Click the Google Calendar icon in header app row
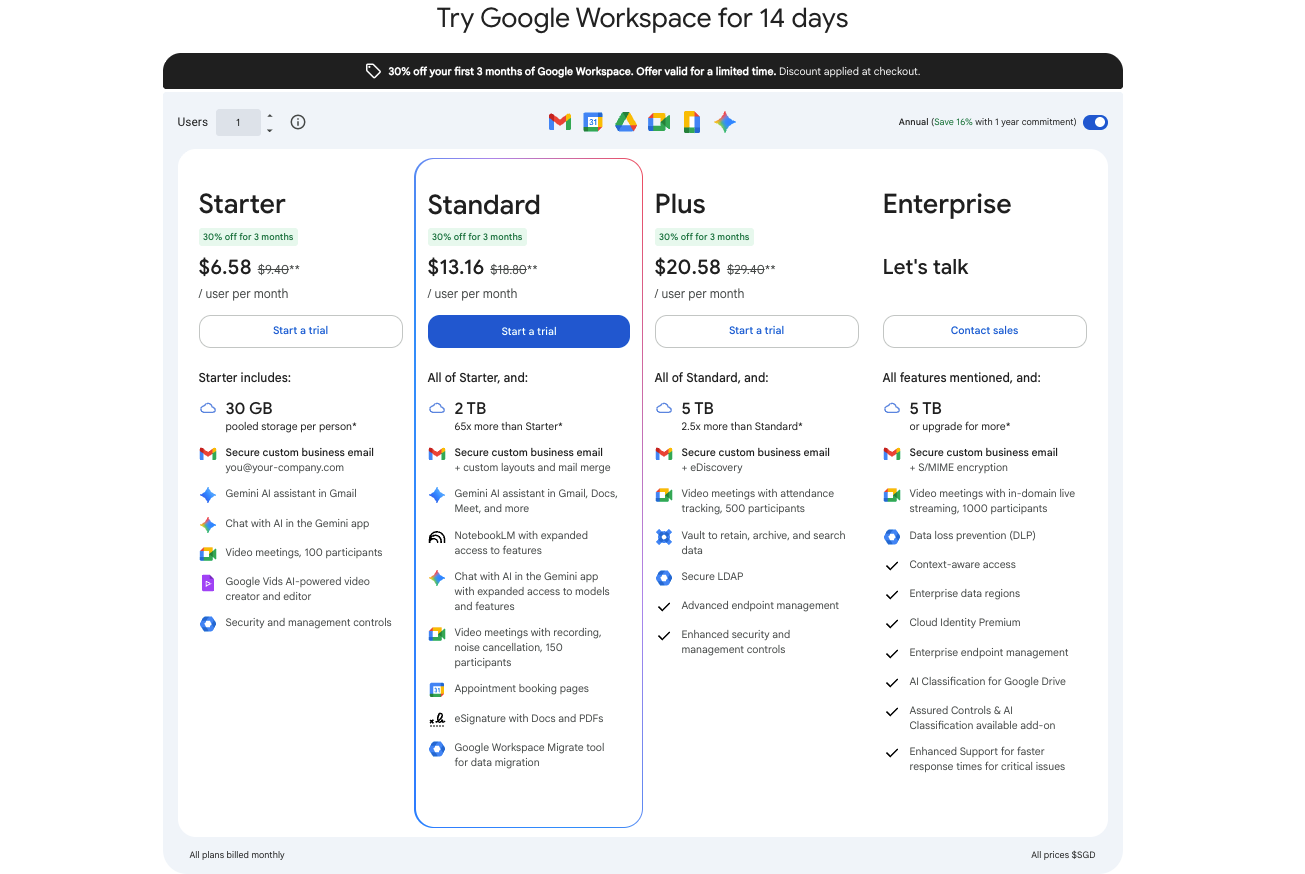This screenshot has height=874, width=1305. click(593, 122)
